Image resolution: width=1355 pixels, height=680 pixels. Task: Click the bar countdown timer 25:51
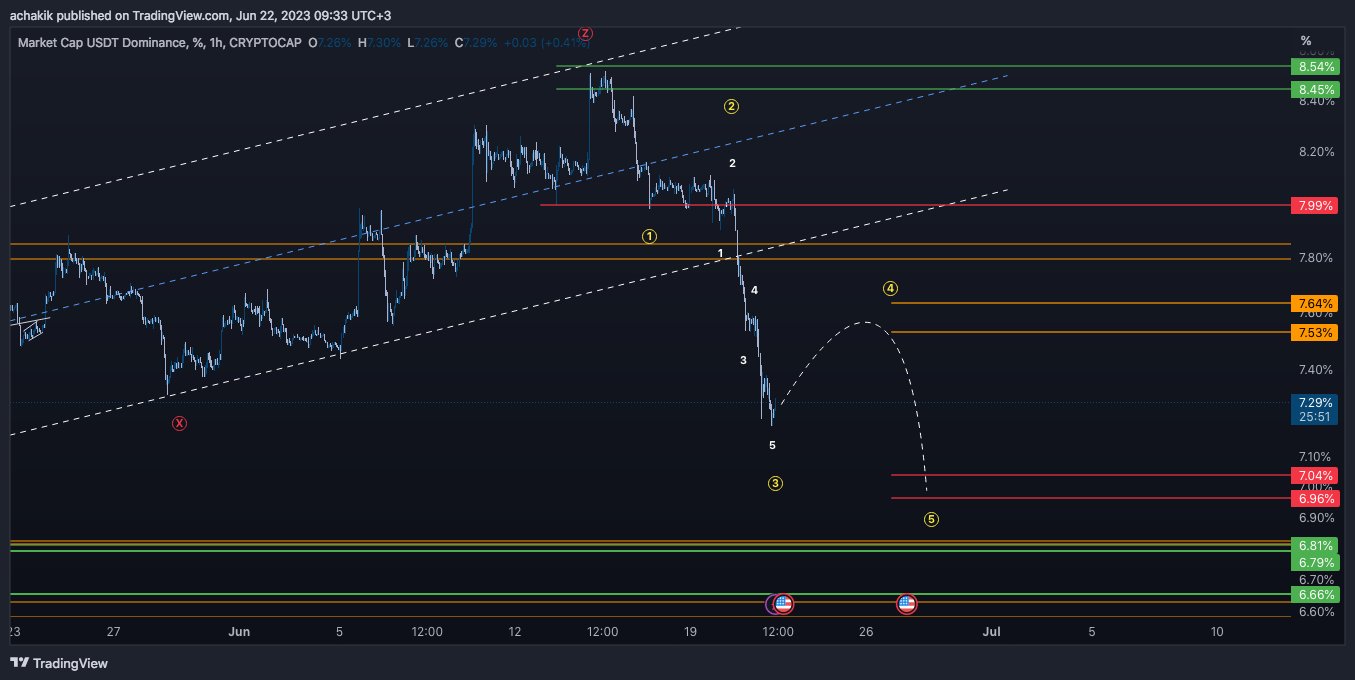click(1315, 417)
